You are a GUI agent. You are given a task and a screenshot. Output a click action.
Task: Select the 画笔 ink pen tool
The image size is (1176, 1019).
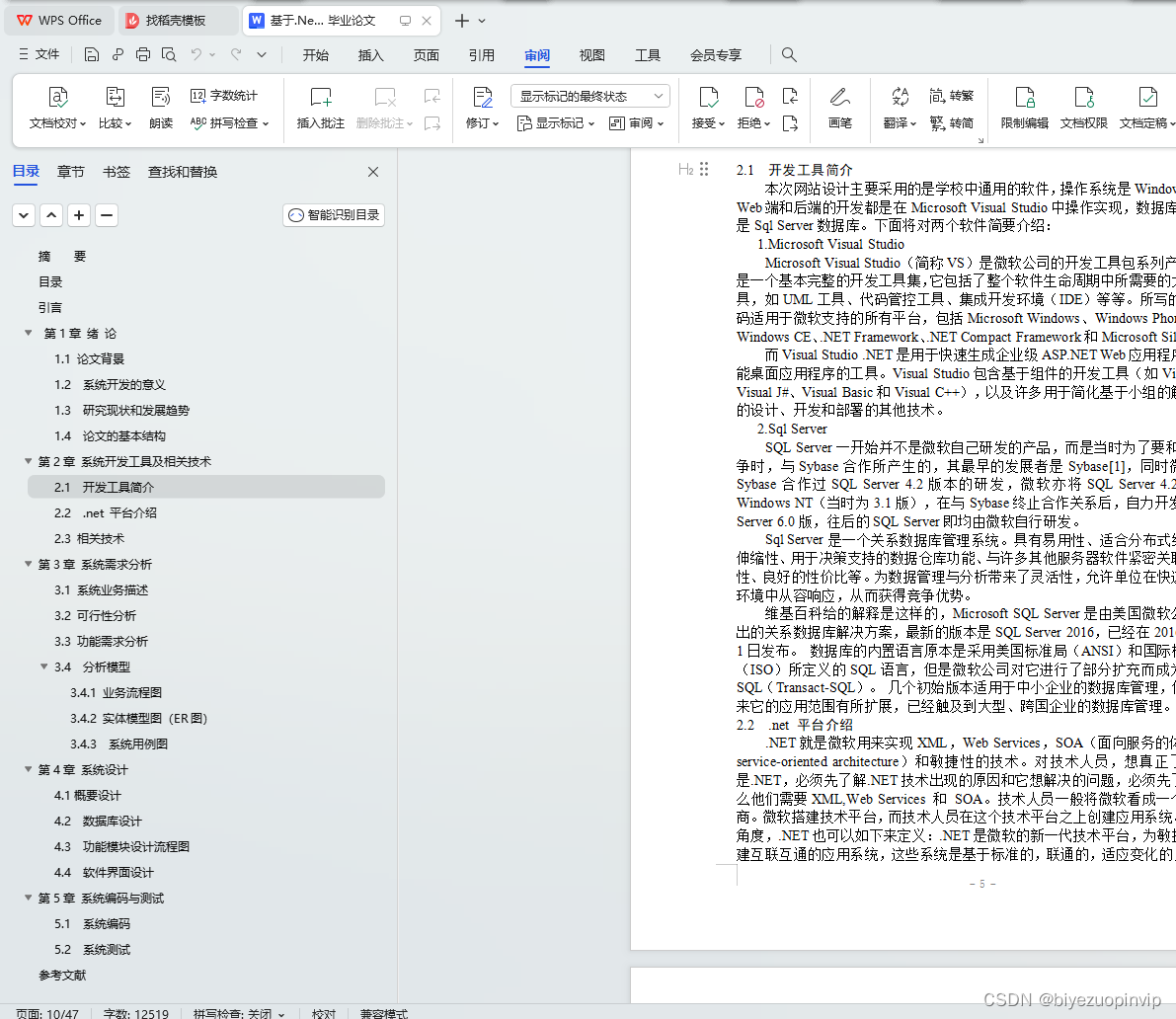click(840, 109)
